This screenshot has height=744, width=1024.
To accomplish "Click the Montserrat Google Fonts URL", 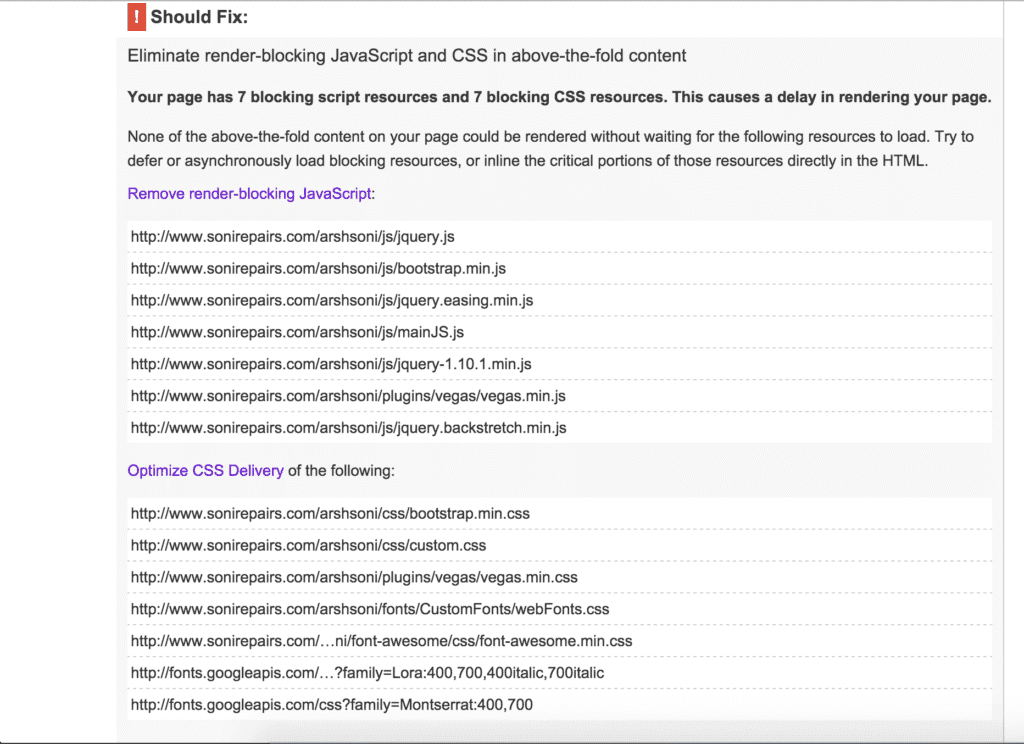I will click(332, 705).
